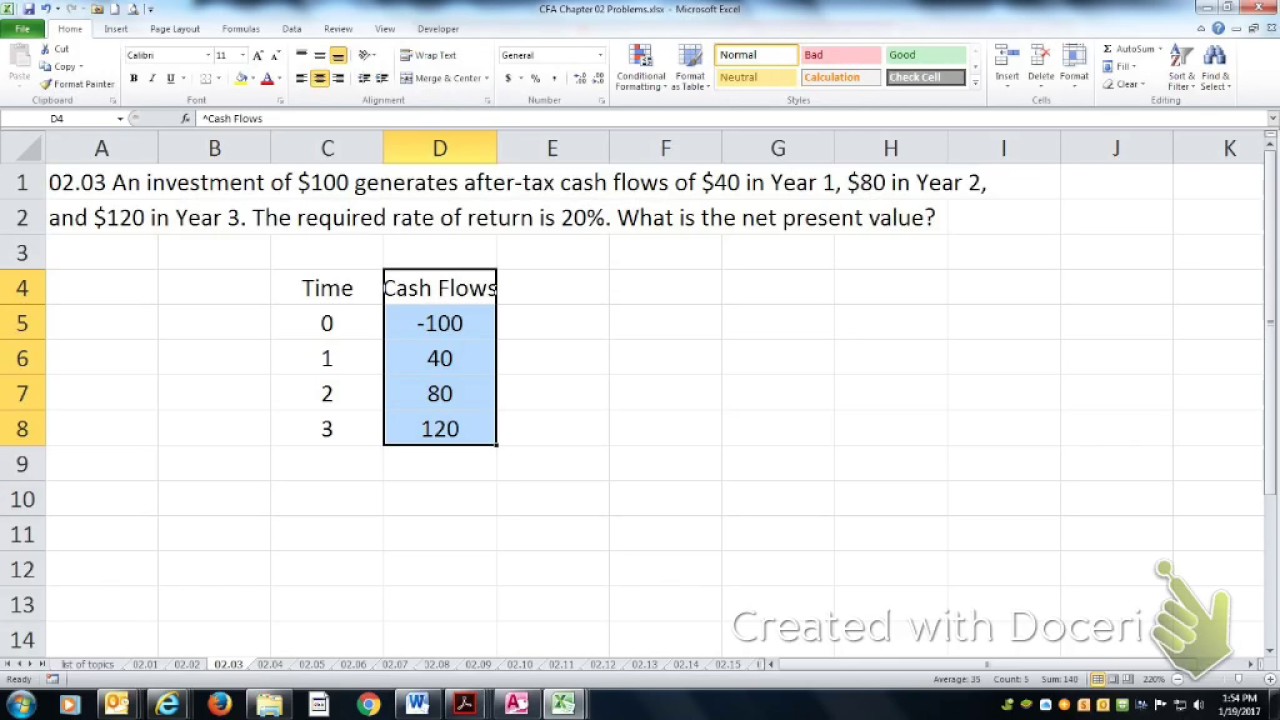Apply the Check Cell style
This screenshot has height=720, width=1280.
(x=926, y=77)
